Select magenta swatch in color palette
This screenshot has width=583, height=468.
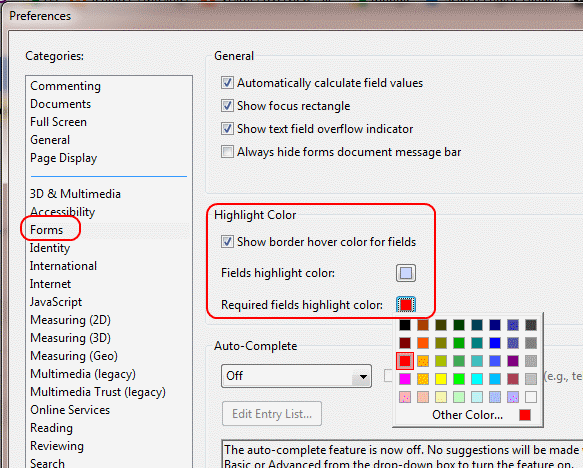405,379
